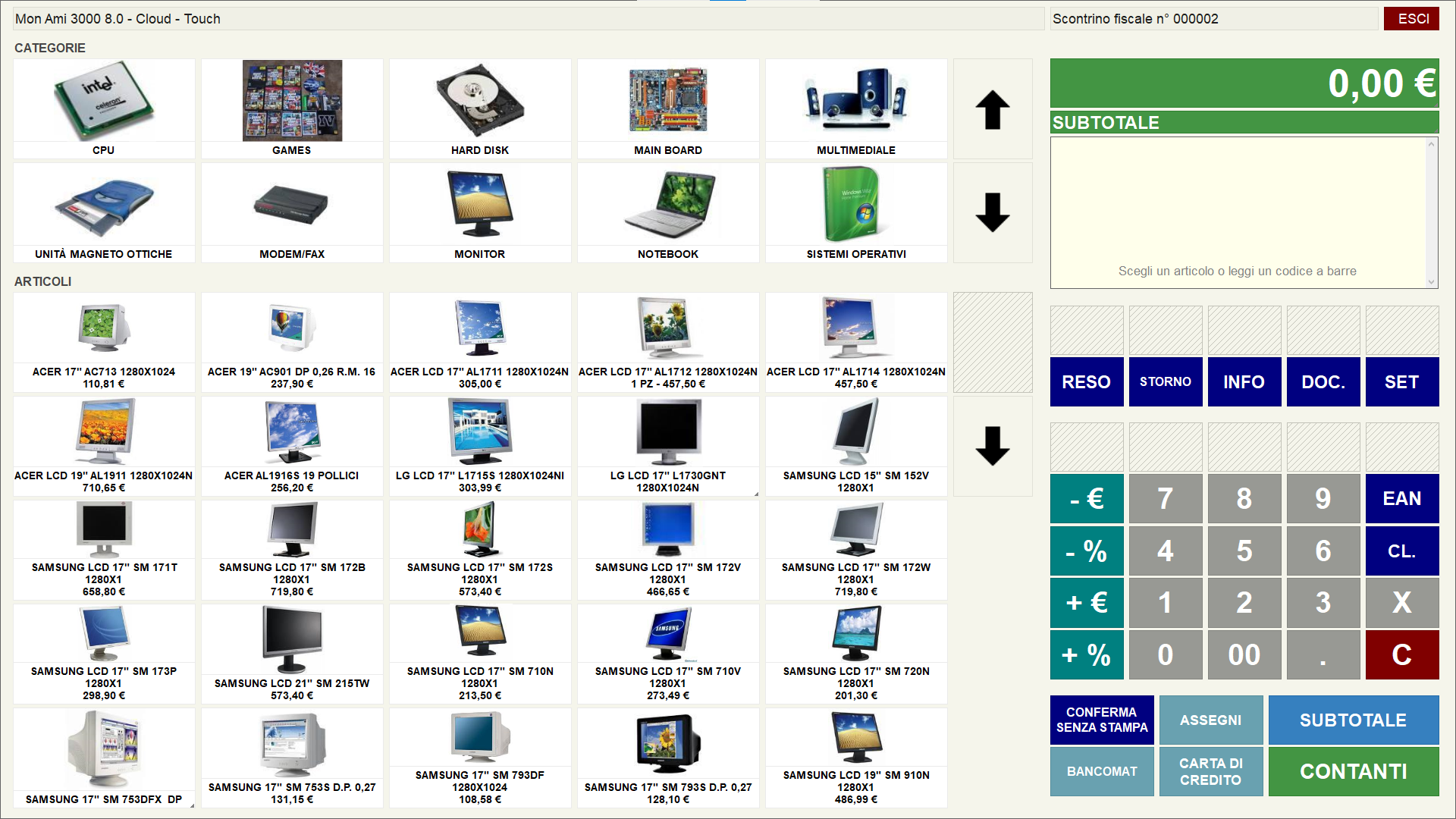The width and height of the screenshot is (1456, 819).
Task: Add SAMSUNG LCD 15" SM 152V article
Action: click(x=856, y=446)
